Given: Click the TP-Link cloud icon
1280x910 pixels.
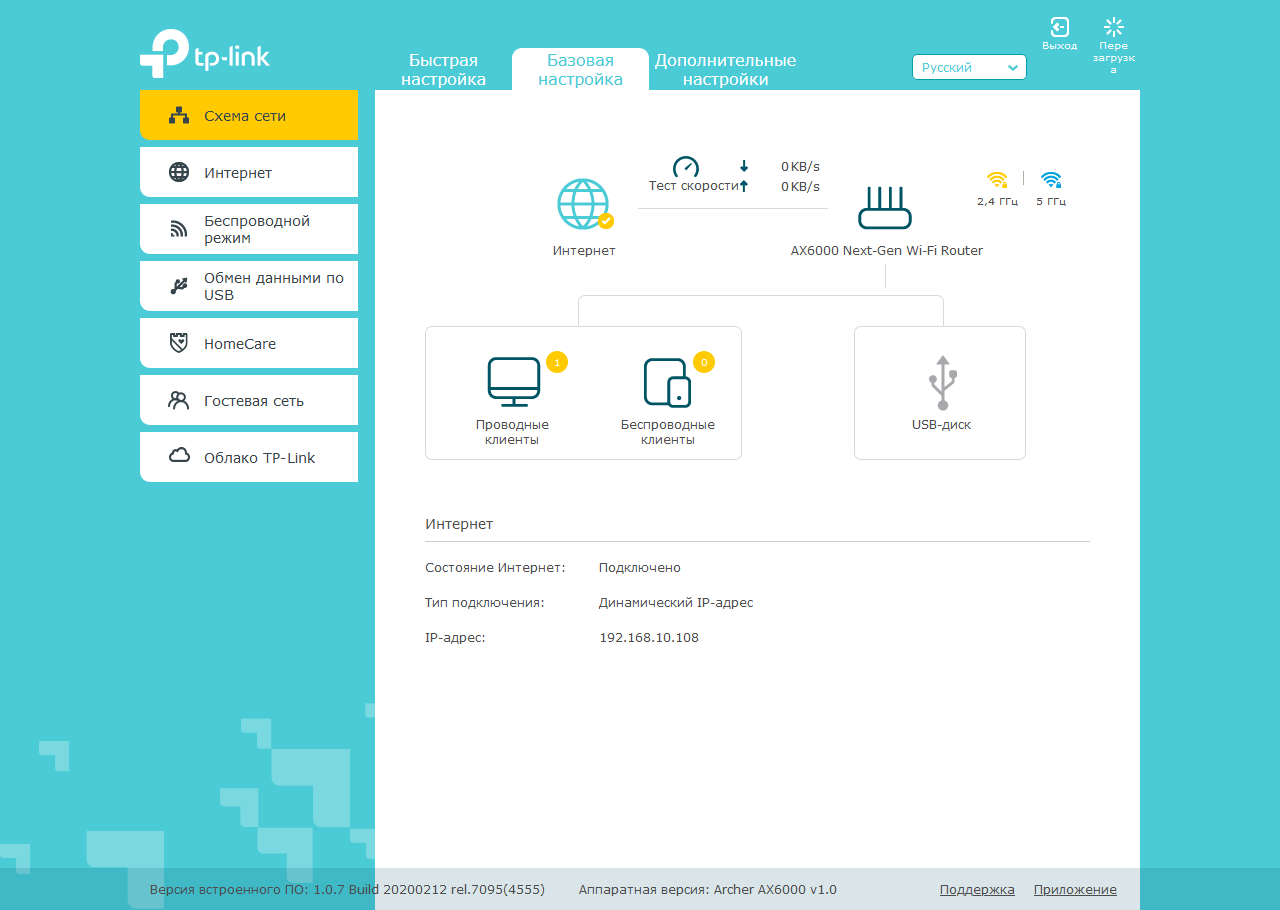Looking at the screenshot, I should [x=179, y=456].
